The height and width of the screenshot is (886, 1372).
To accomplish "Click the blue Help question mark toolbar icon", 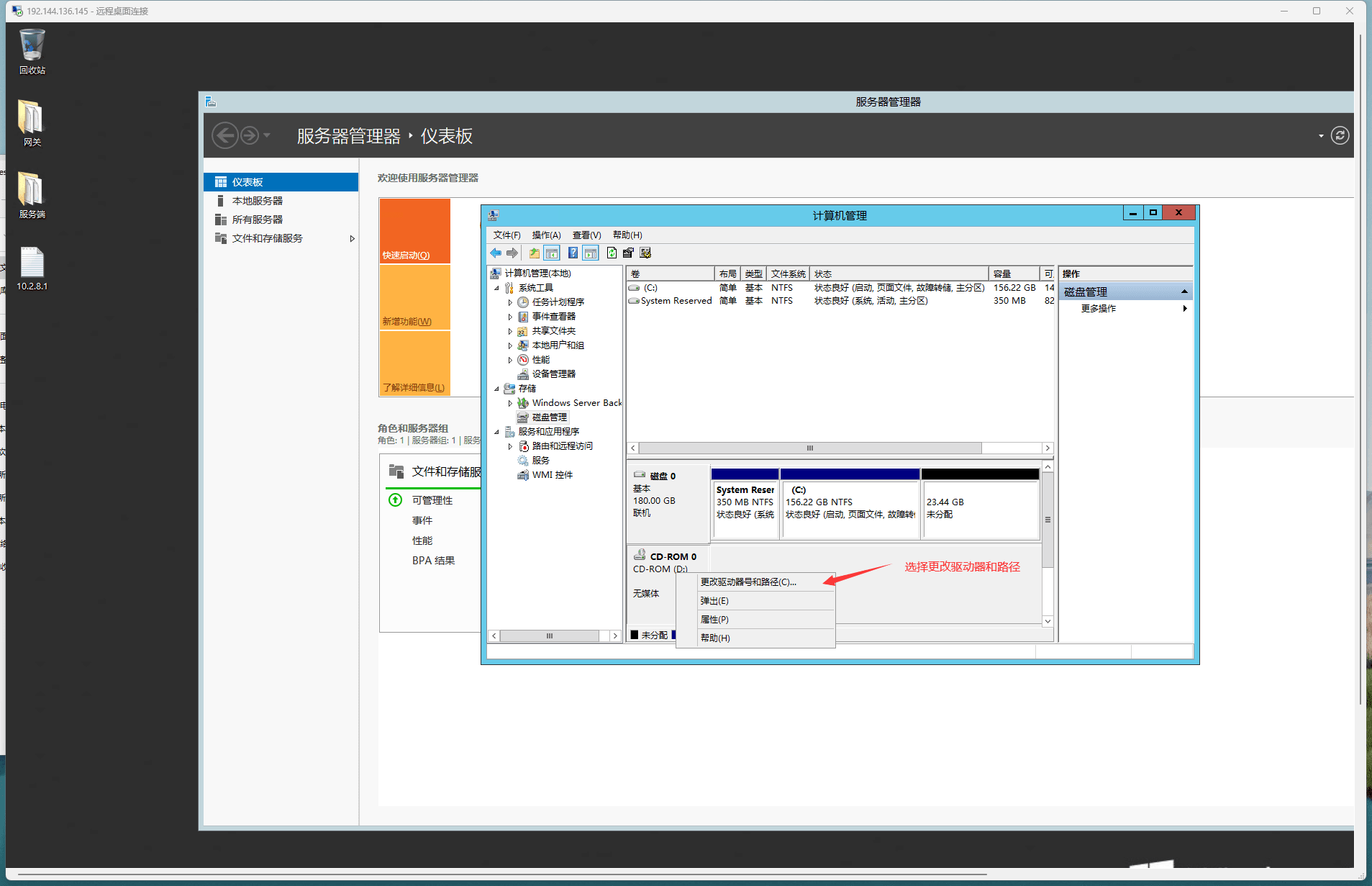I will (x=573, y=253).
